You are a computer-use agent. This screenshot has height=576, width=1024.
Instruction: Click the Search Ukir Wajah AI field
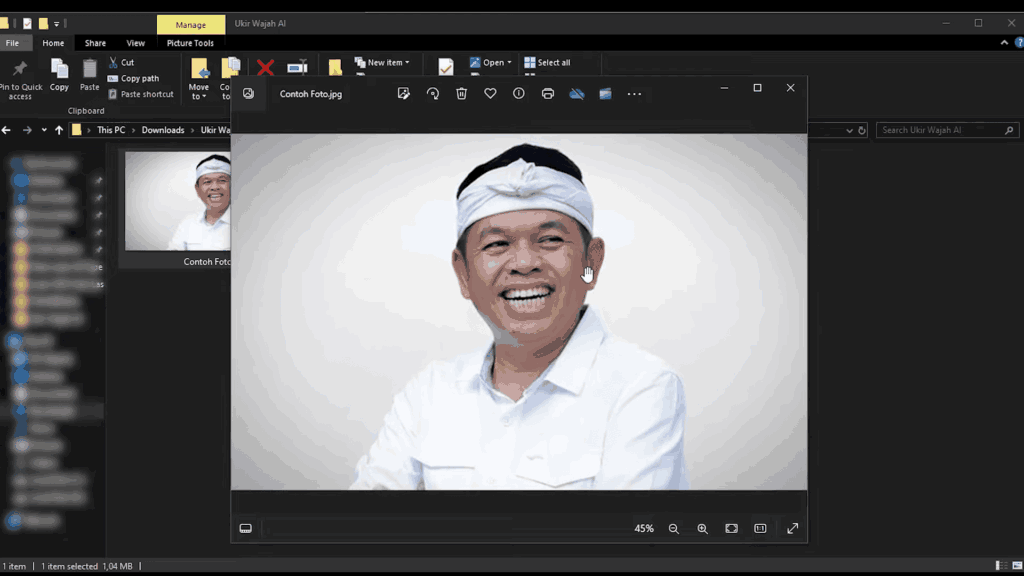(x=947, y=130)
